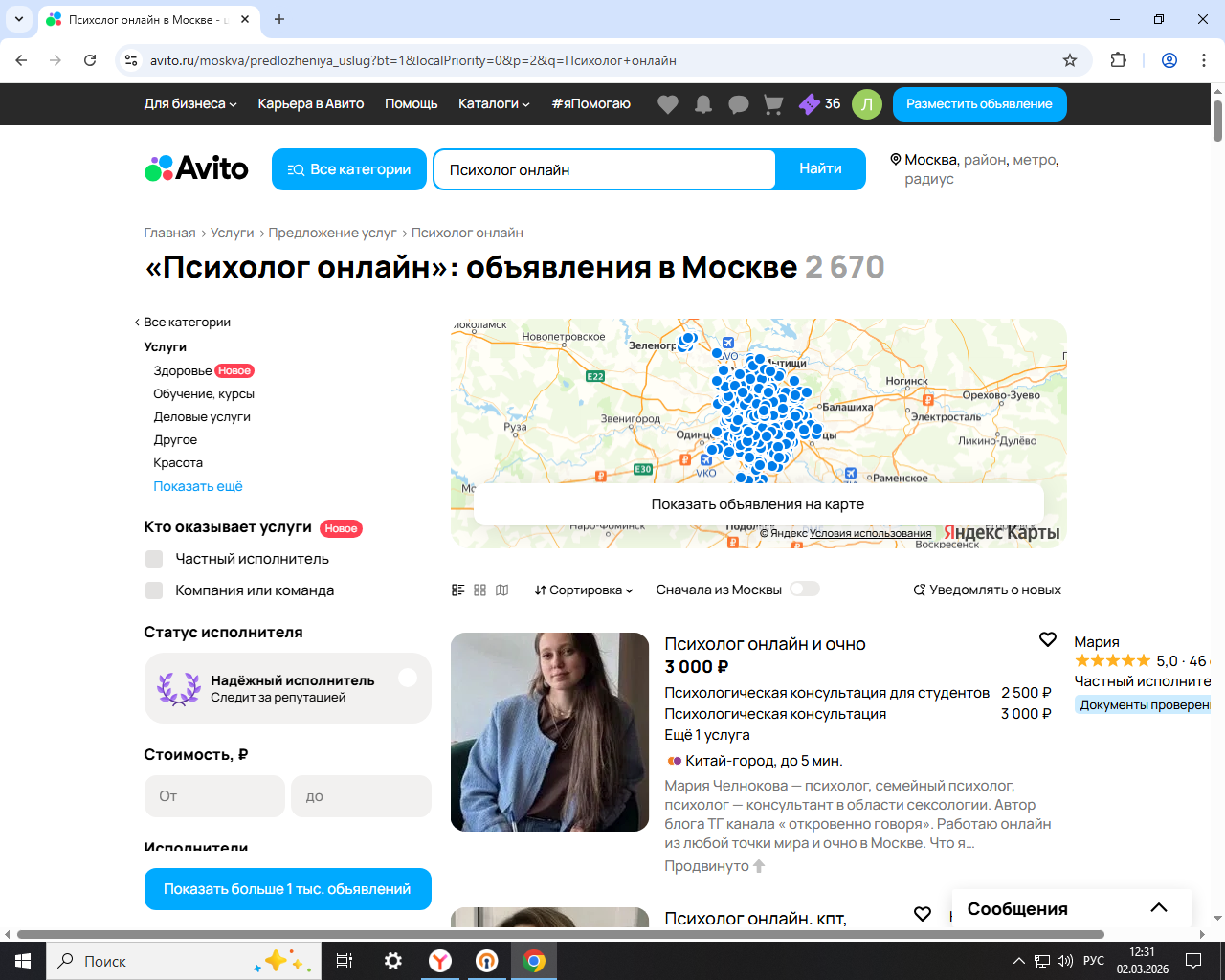Expand the Сообщения panel chevron
This screenshot has height=980, width=1225.
[x=1159, y=908]
